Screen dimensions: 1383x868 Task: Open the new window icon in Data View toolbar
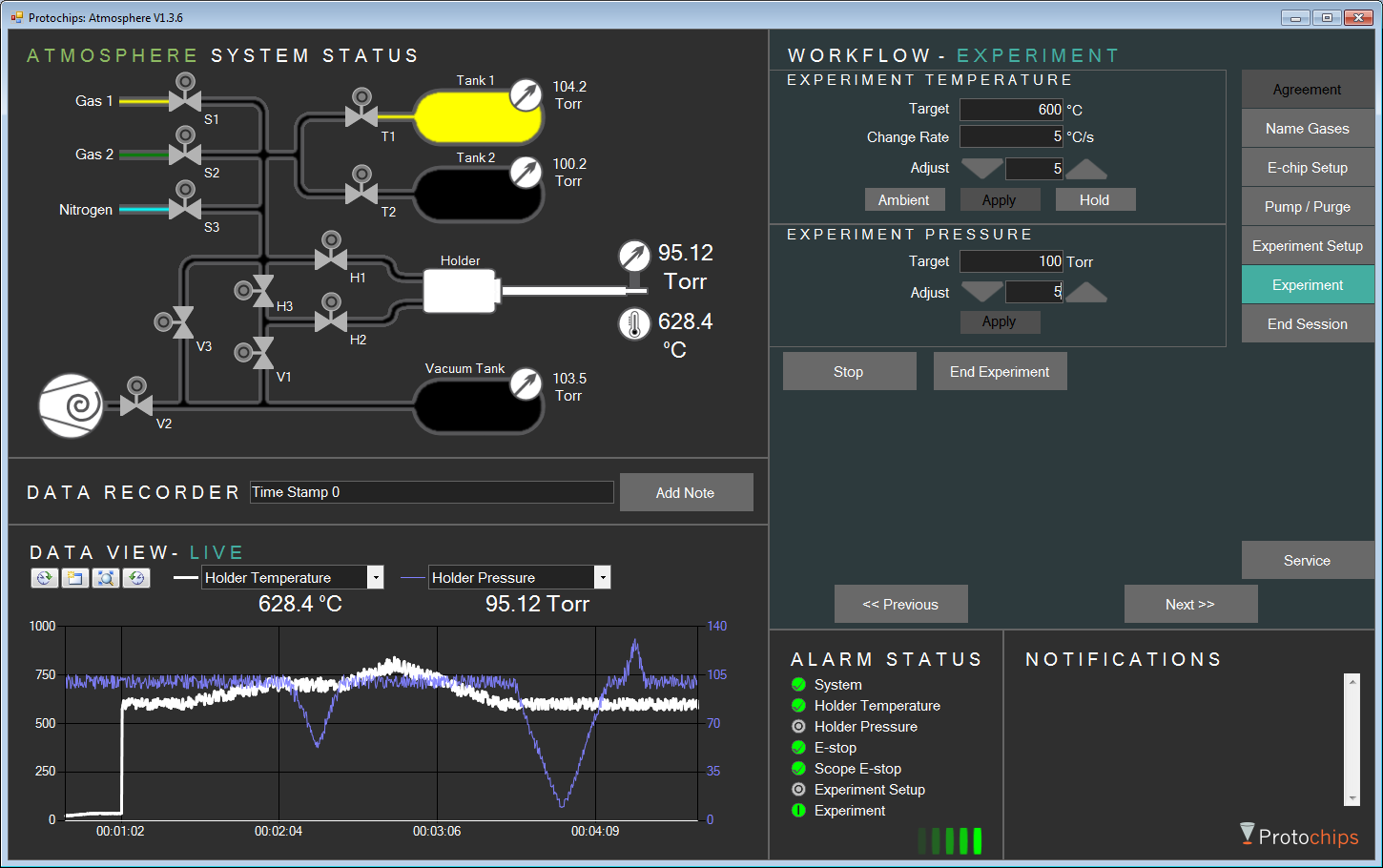(74, 578)
